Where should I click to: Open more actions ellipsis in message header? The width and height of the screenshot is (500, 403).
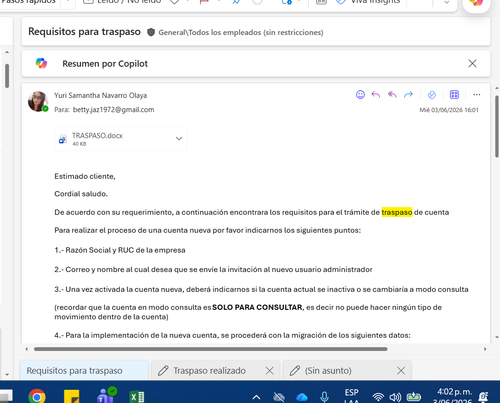(x=477, y=95)
